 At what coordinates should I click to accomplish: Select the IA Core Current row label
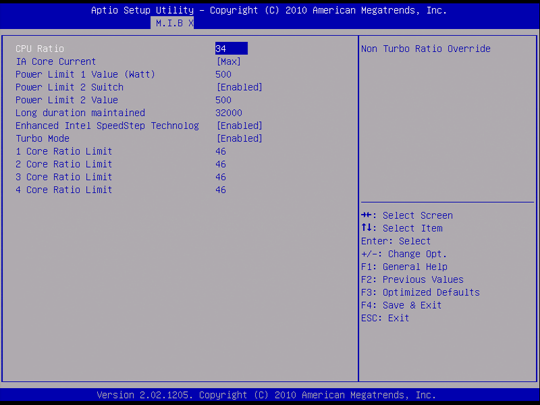[56, 62]
